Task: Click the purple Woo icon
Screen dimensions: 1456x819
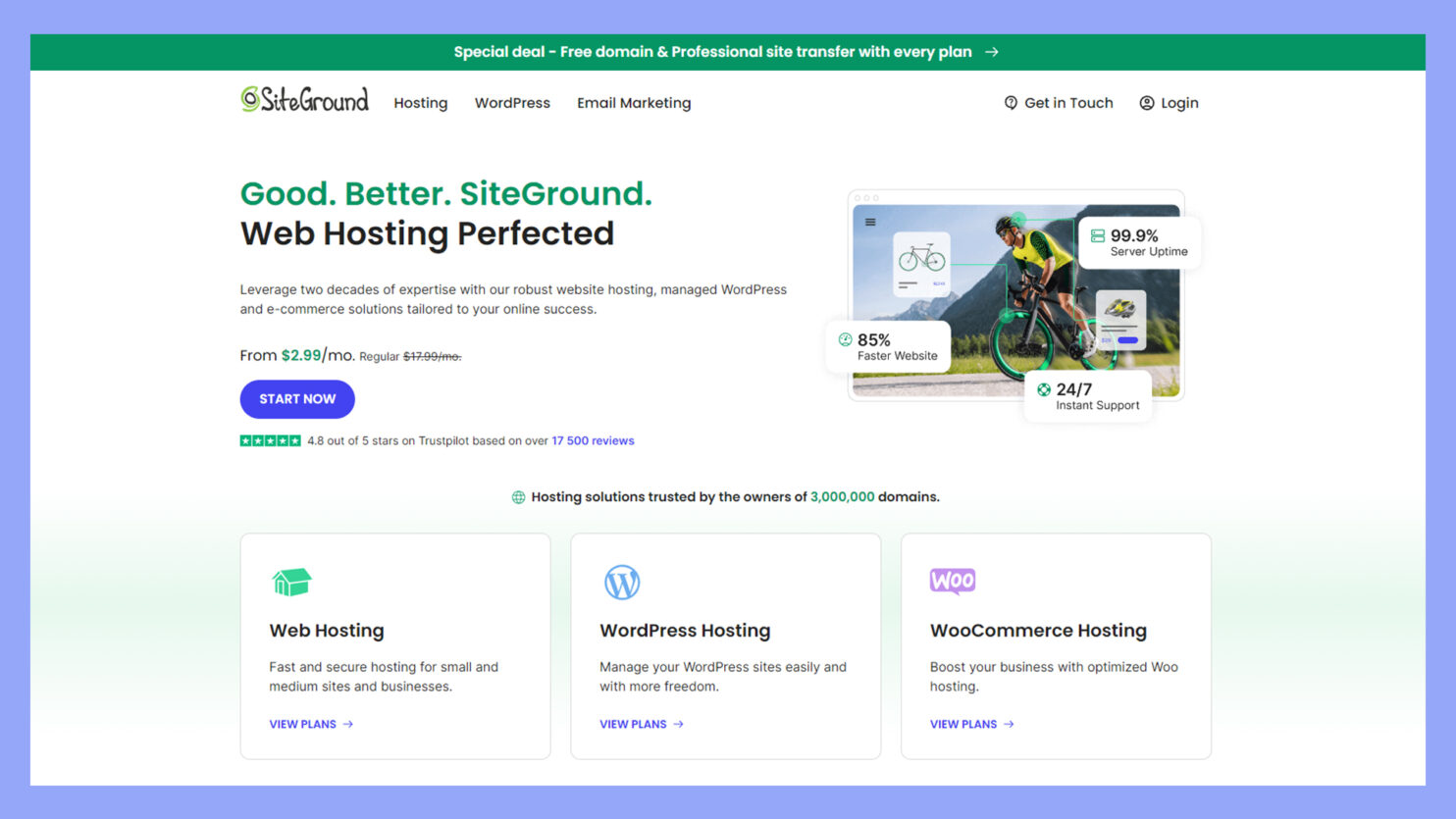Action: (952, 581)
